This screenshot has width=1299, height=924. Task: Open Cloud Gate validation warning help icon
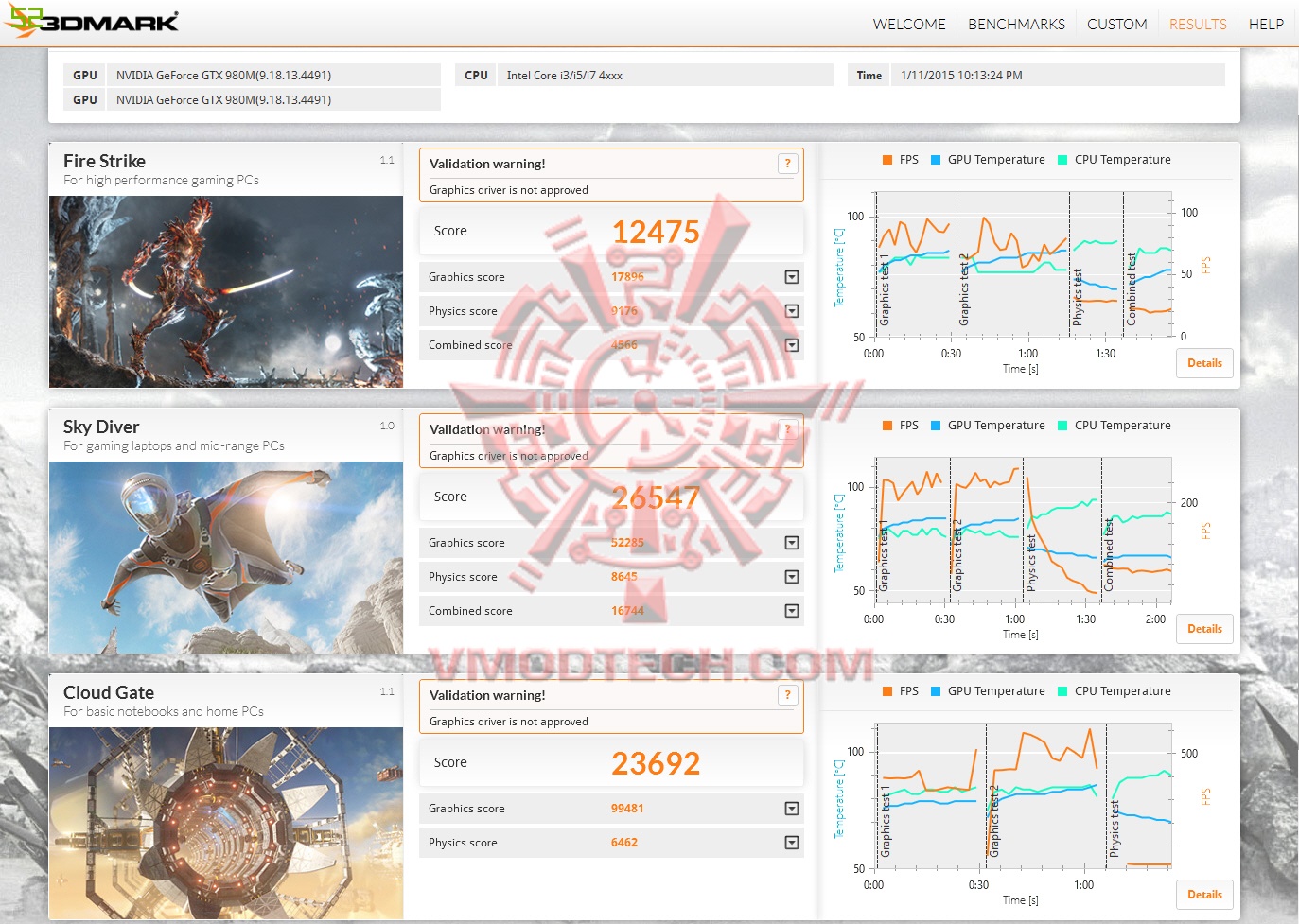pos(787,695)
